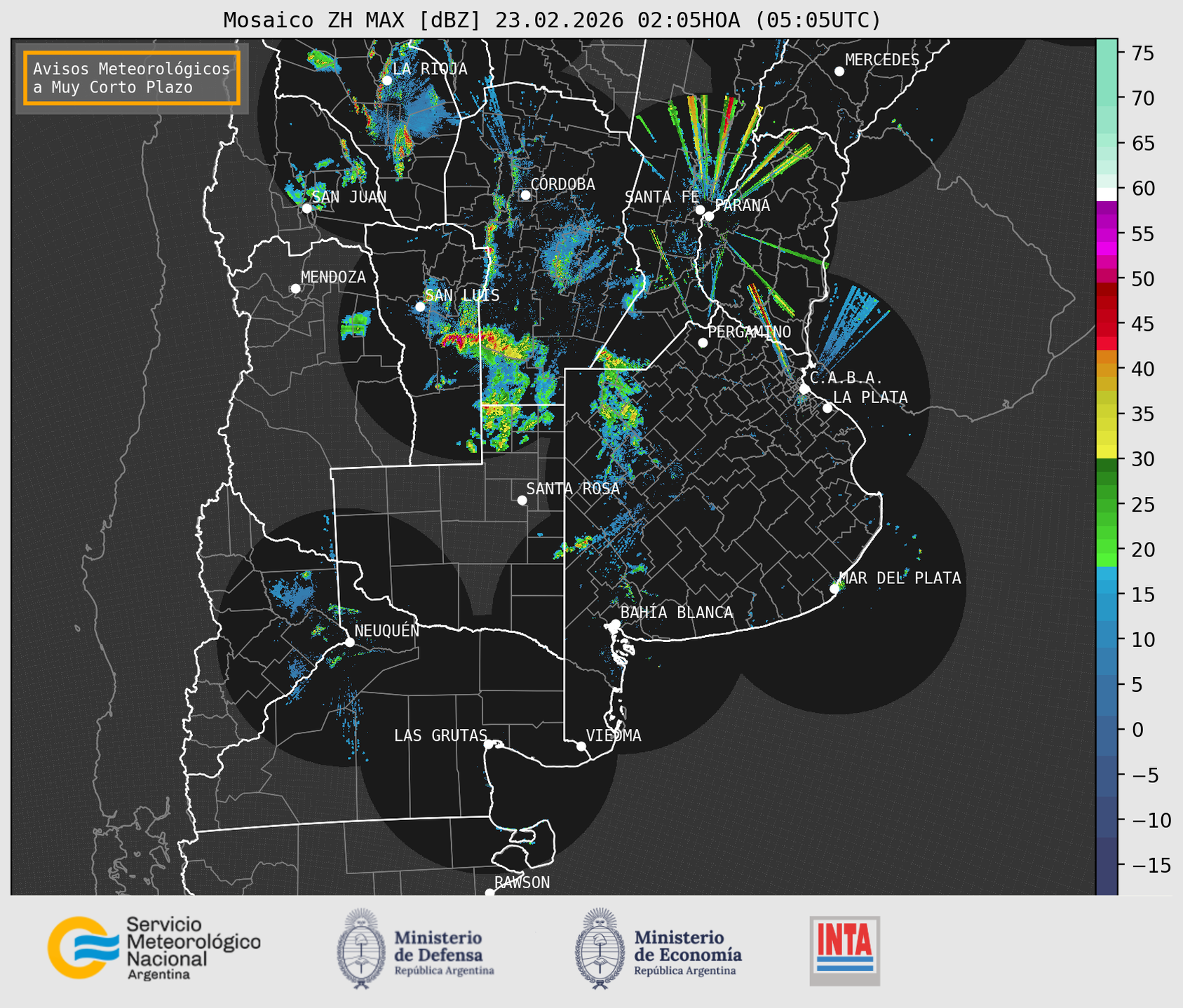Click the Ministerio de Defensa emblem
Viewport: 1183px width, 1008px height.
(x=360, y=948)
